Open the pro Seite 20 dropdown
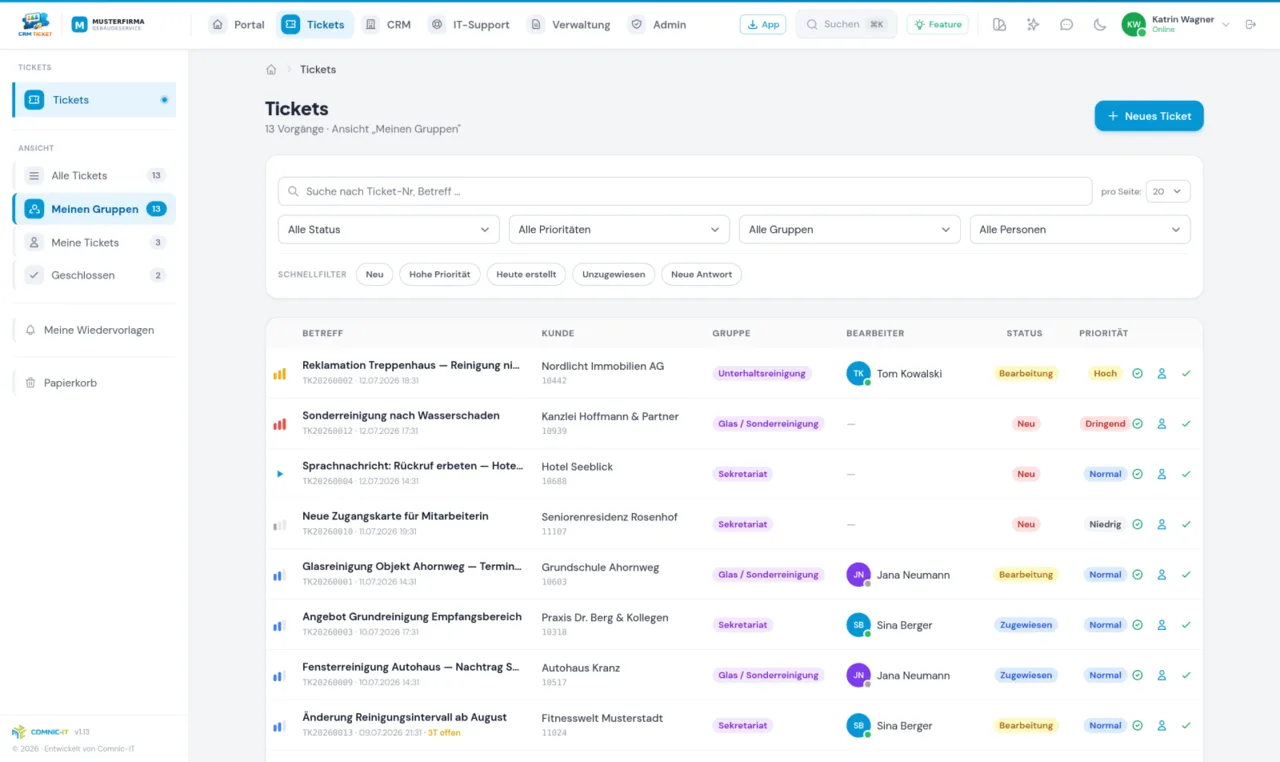Screen dimensions: 1280x762 [x=1168, y=191]
